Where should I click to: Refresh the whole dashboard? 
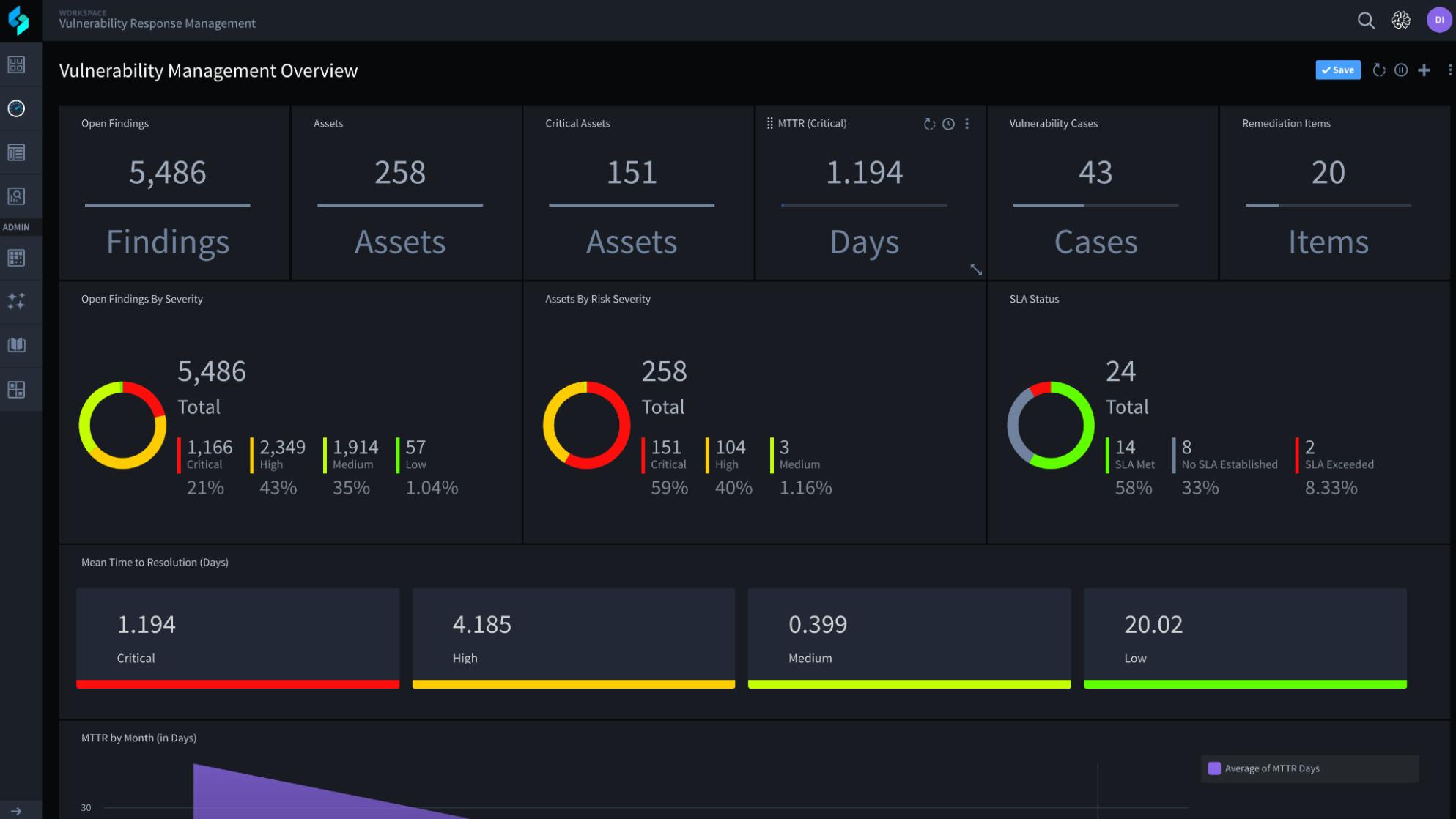(1378, 70)
